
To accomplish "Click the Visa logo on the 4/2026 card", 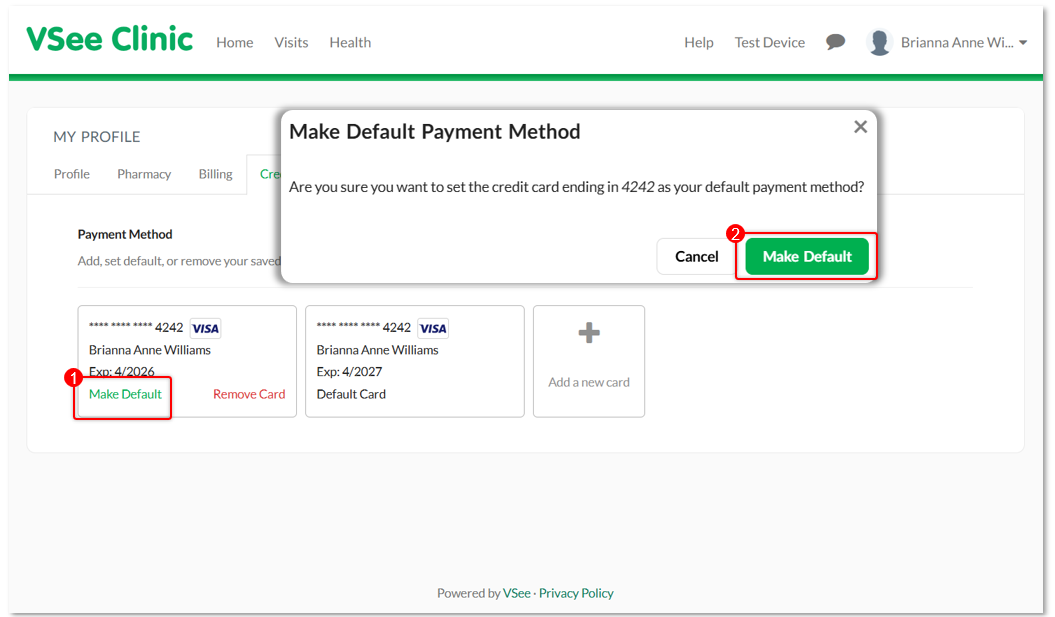I will pos(205,328).
